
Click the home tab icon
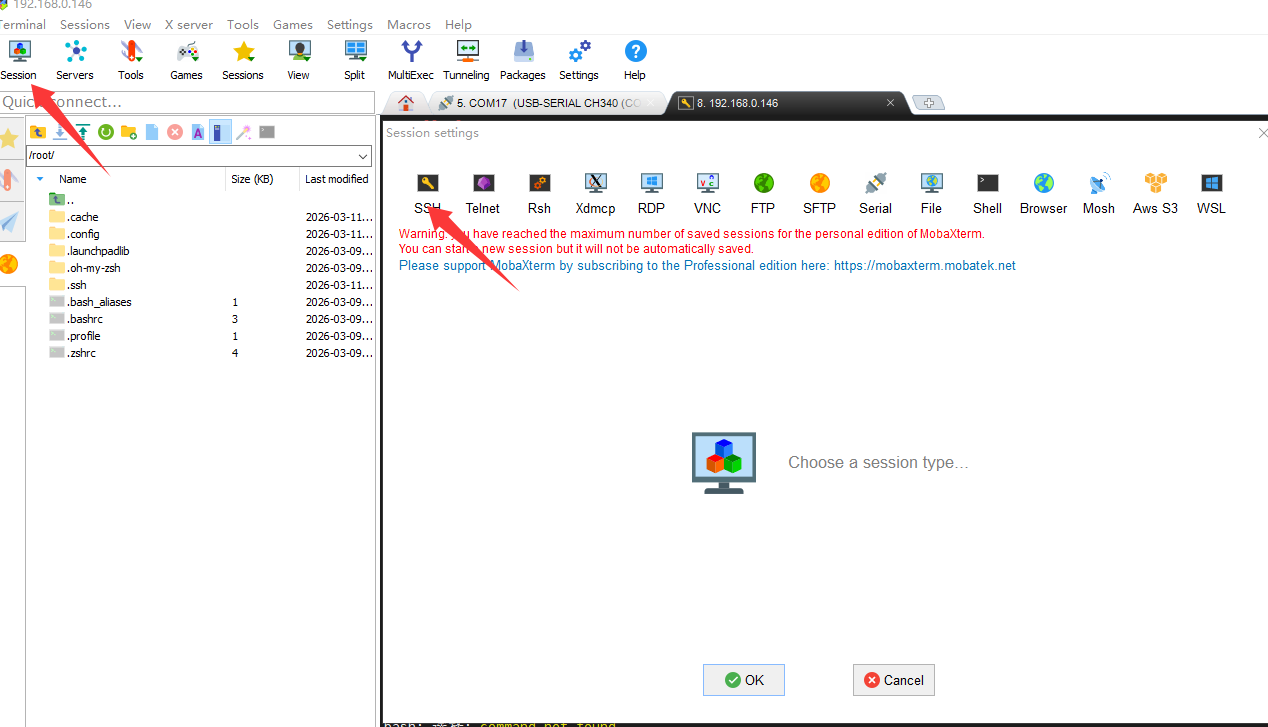[x=406, y=103]
